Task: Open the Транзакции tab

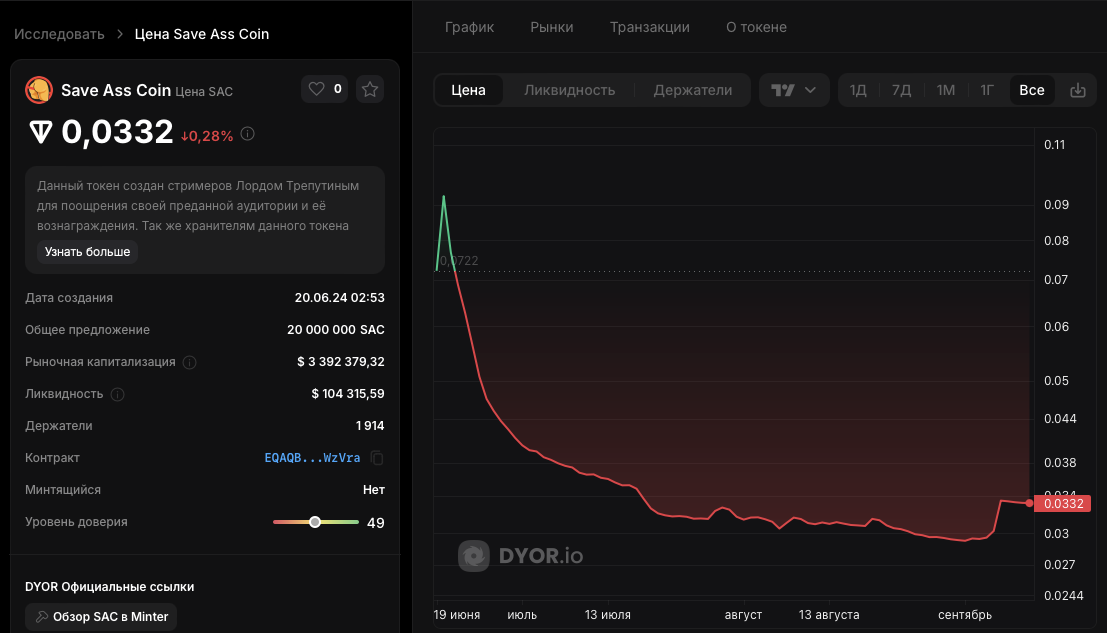Action: 650,27
